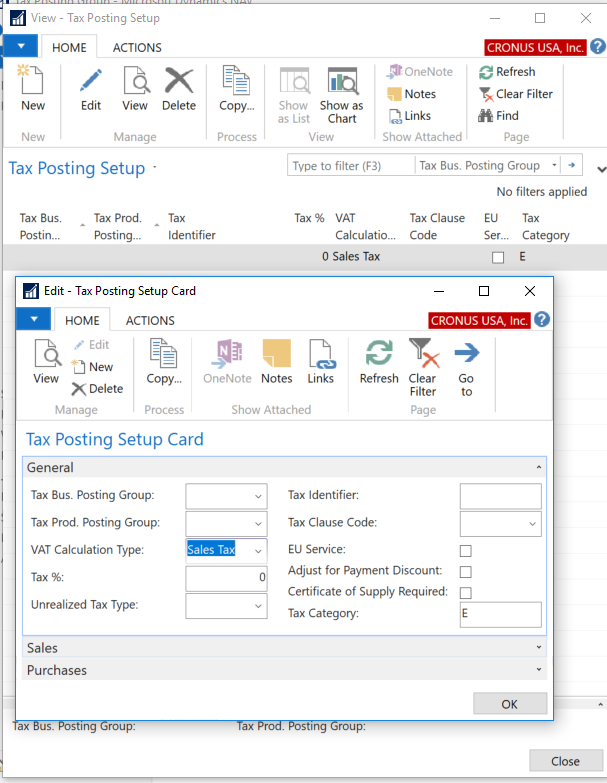Expand the Sales FastTab
Viewport: 607px width, 783px height.
(285, 648)
